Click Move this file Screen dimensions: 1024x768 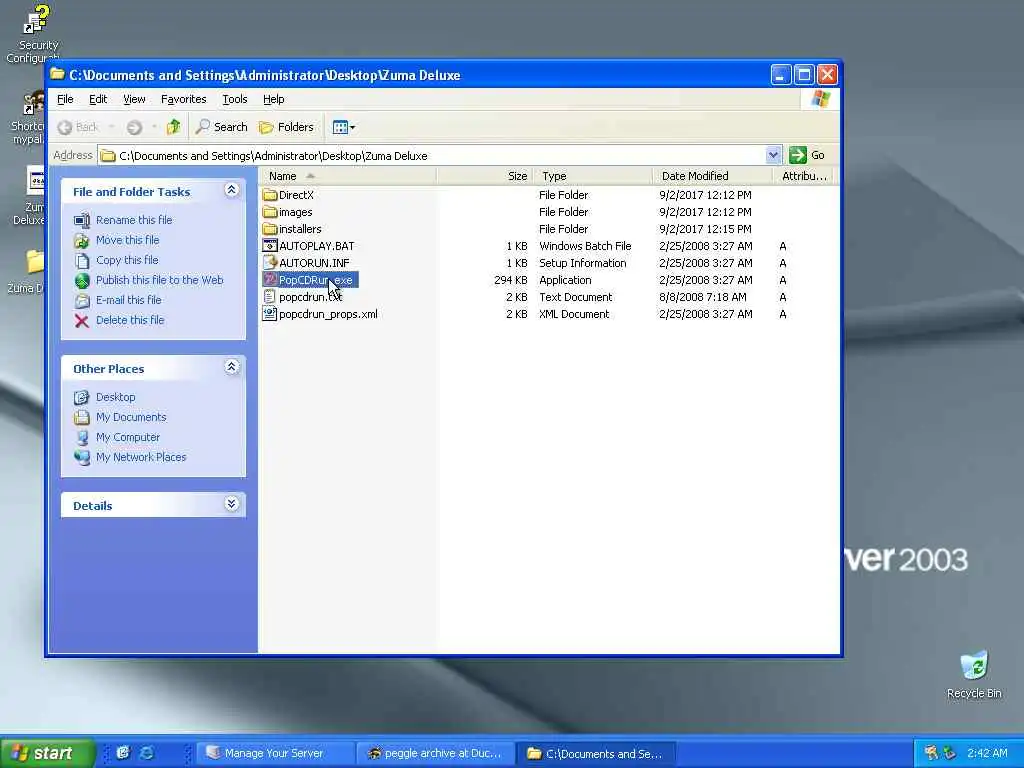127,240
